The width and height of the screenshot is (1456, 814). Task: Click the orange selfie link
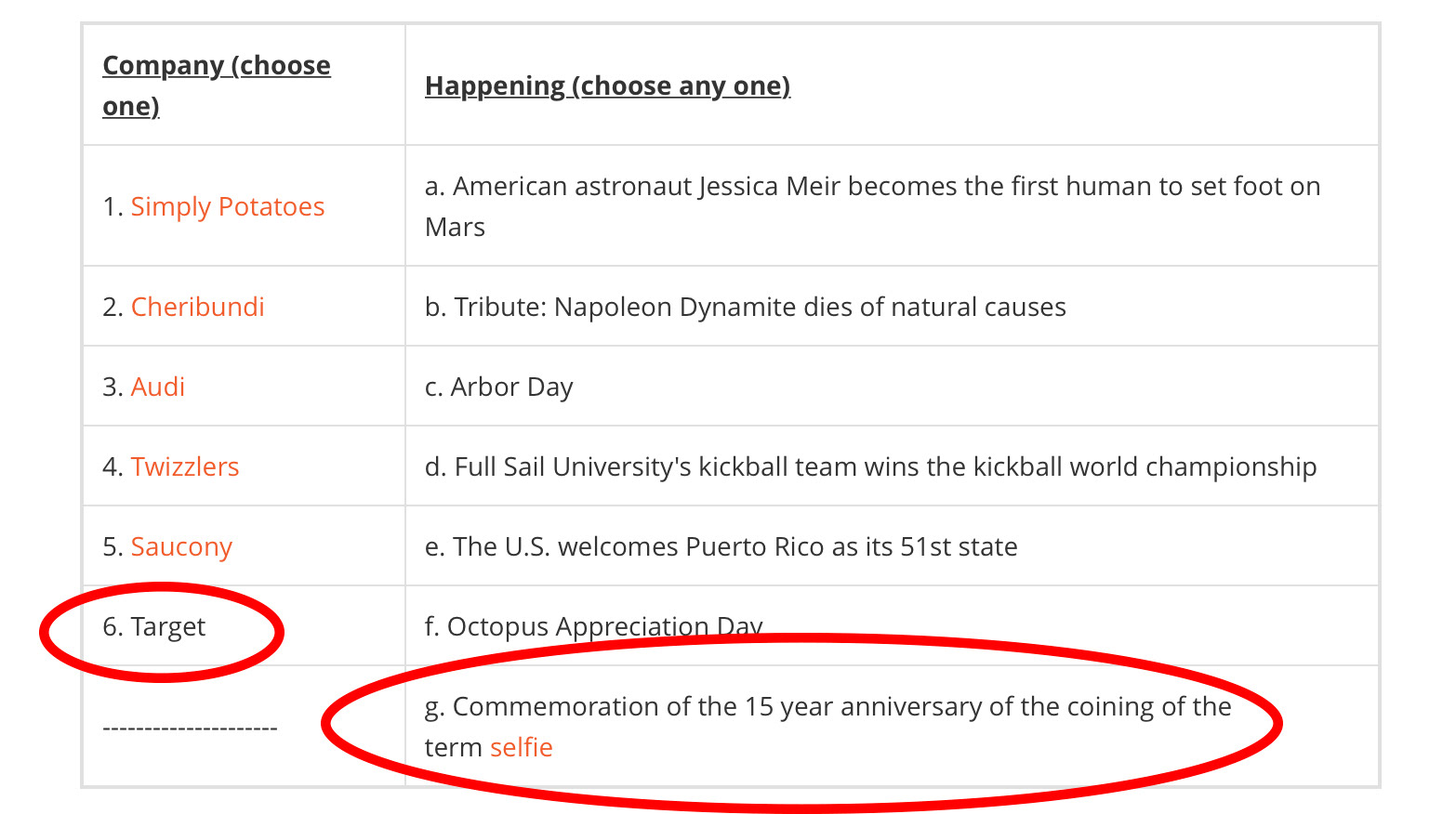(x=522, y=747)
